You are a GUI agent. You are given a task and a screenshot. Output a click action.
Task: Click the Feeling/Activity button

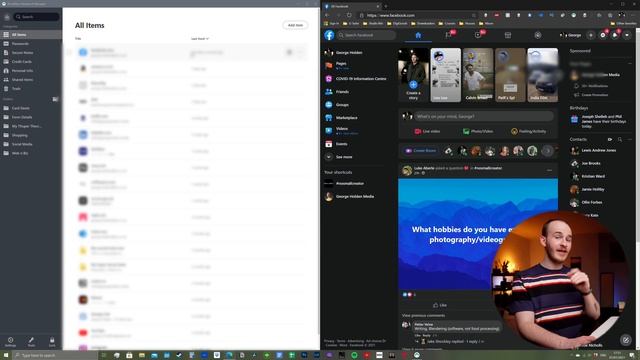pos(529,131)
